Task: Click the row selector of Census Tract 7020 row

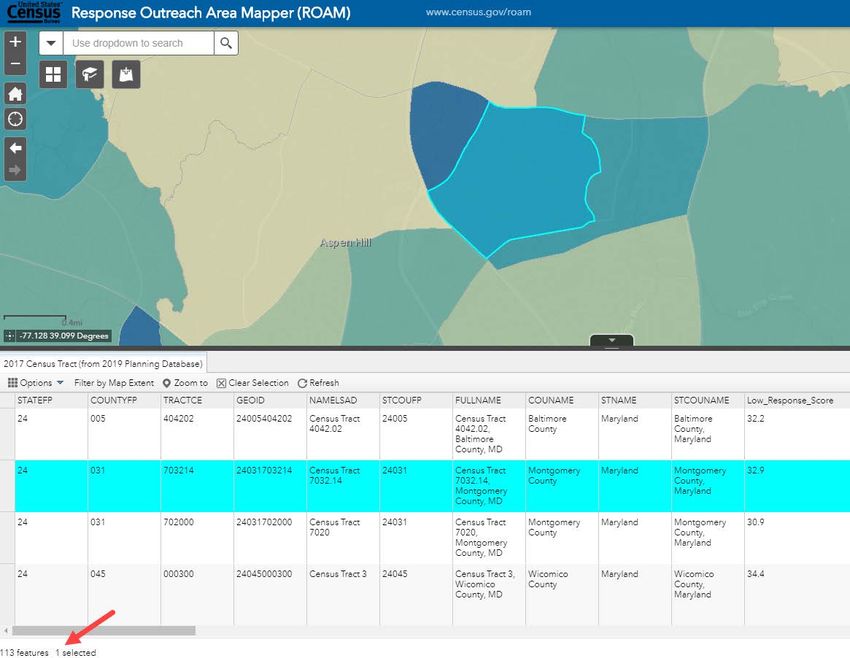Action: (x=7, y=538)
